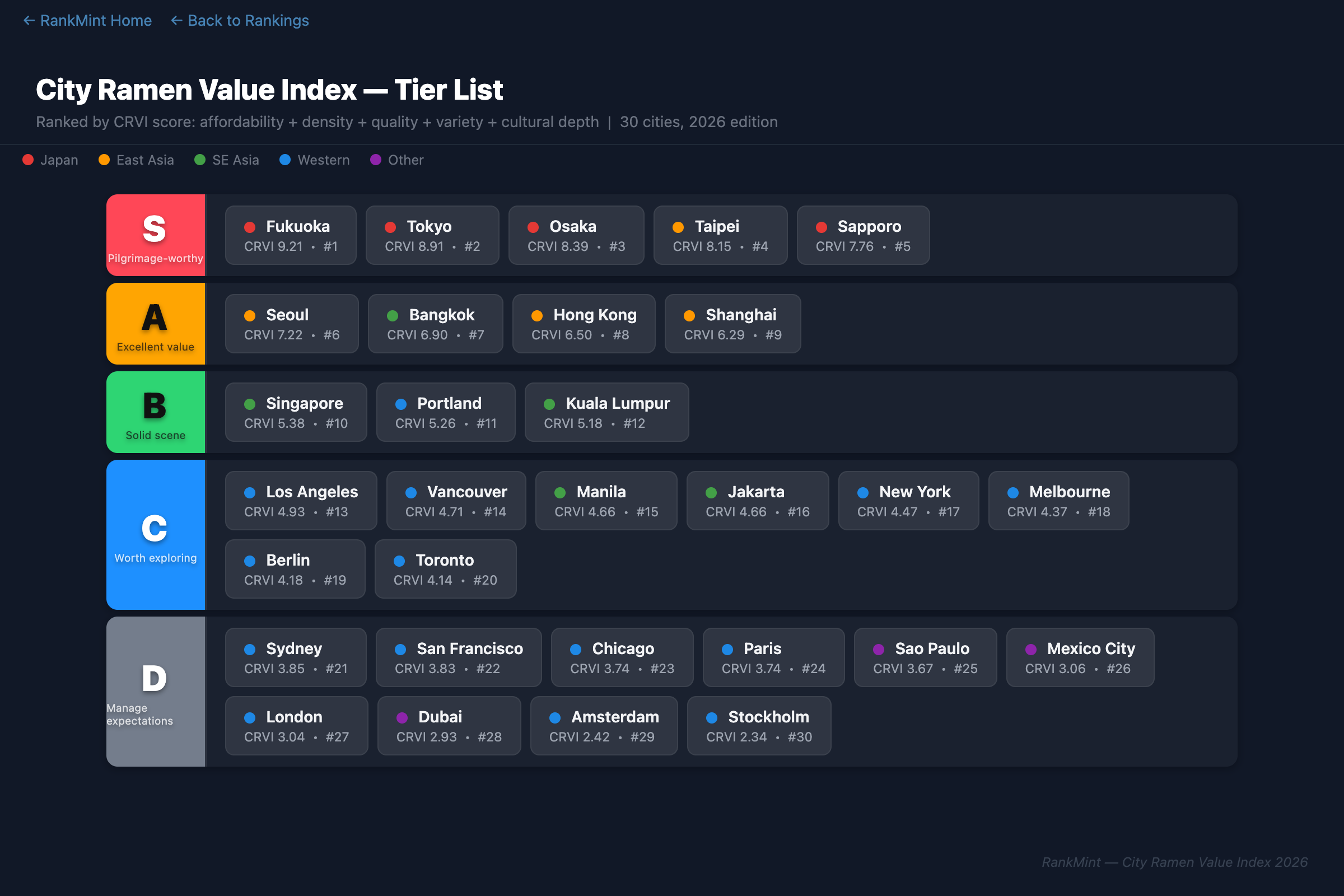Toggle the Western legend filter
This screenshot has height=896, width=1344.
click(x=314, y=160)
